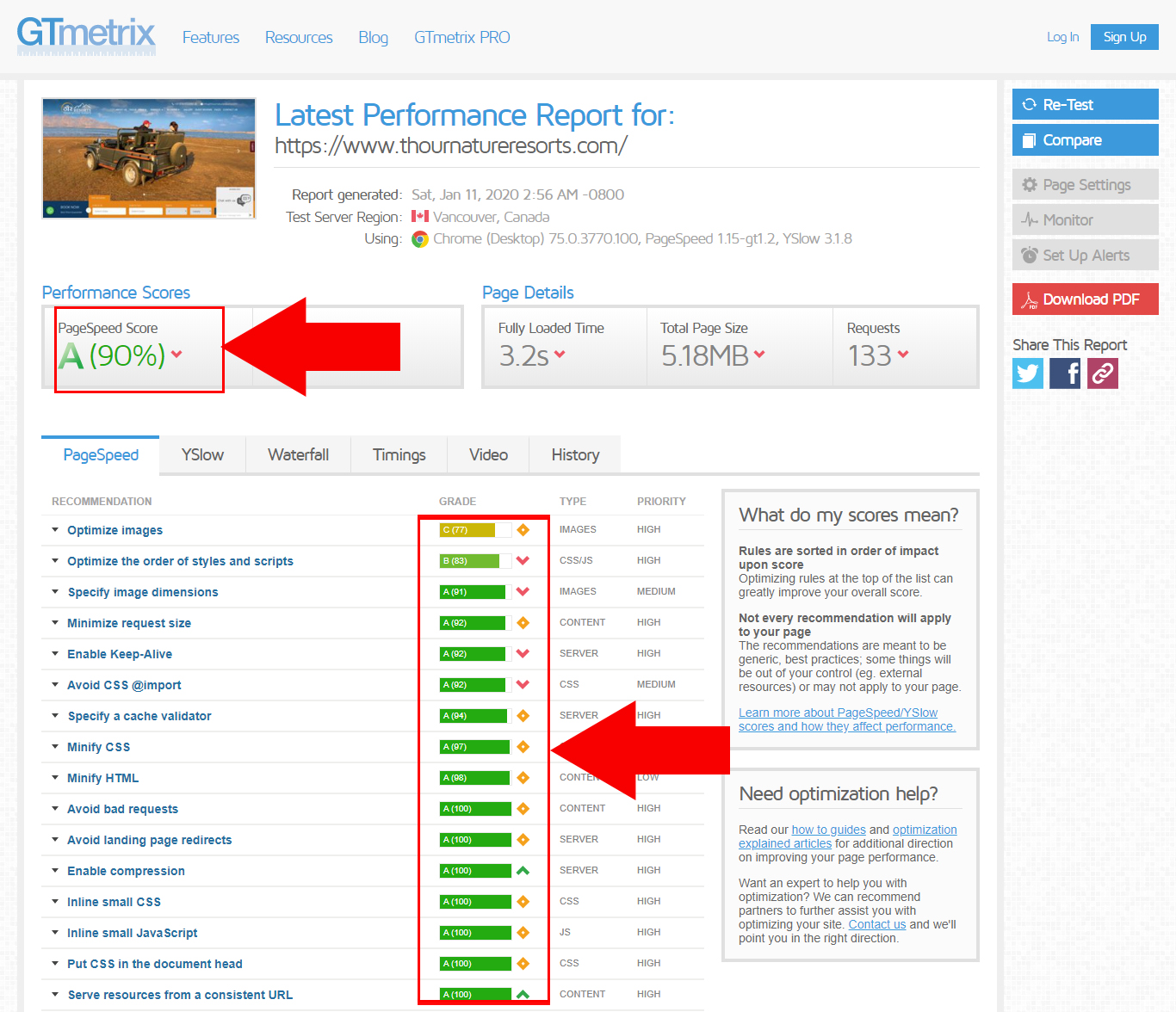This screenshot has height=1012, width=1176.
Task: Click the Contact us link
Action: coord(877,924)
